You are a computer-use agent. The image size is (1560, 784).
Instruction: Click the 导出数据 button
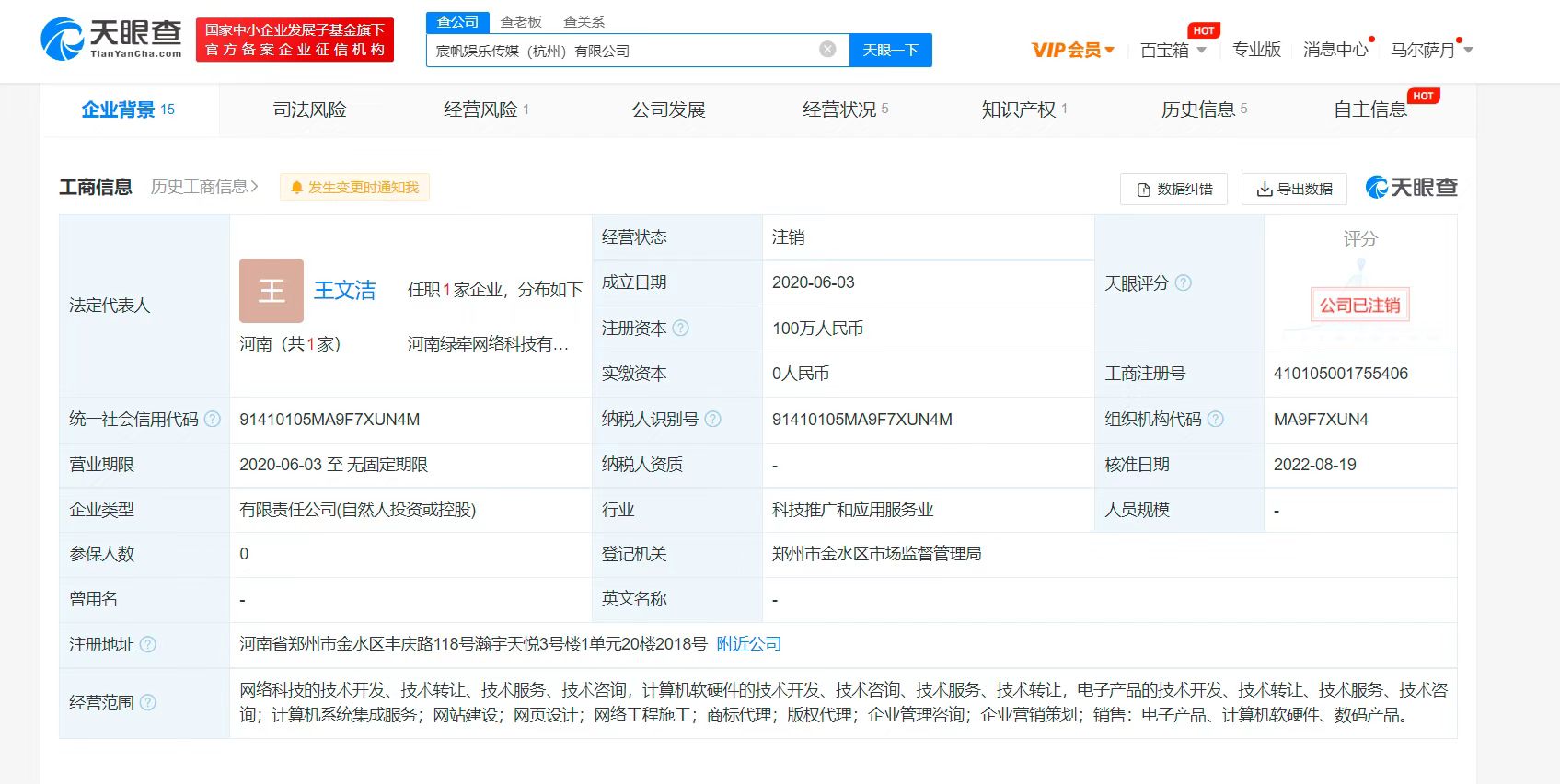[x=1294, y=189]
